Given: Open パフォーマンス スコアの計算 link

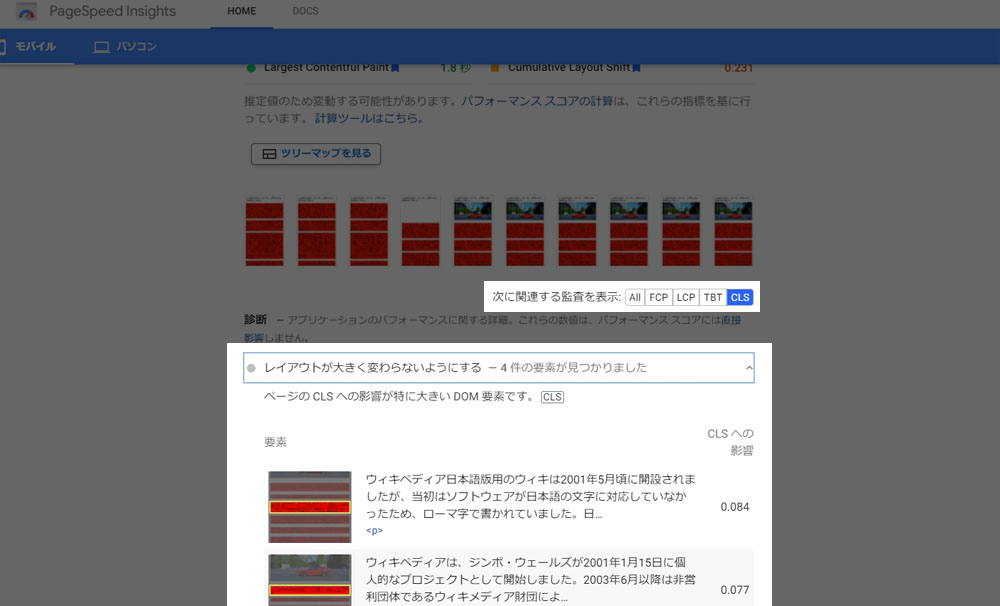Looking at the screenshot, I should pos(537,101).
